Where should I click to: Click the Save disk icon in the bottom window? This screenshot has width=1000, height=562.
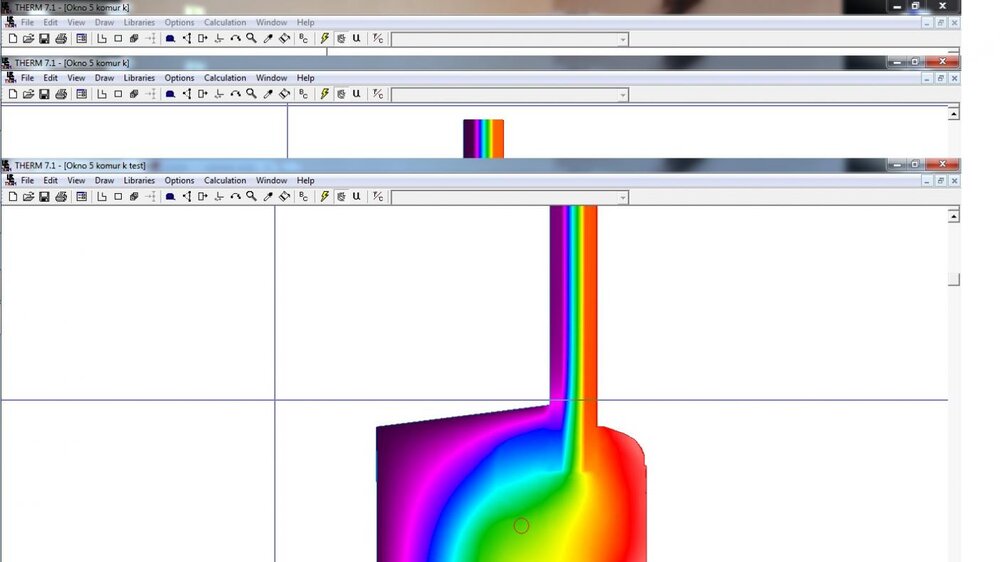tap(44, 197)
